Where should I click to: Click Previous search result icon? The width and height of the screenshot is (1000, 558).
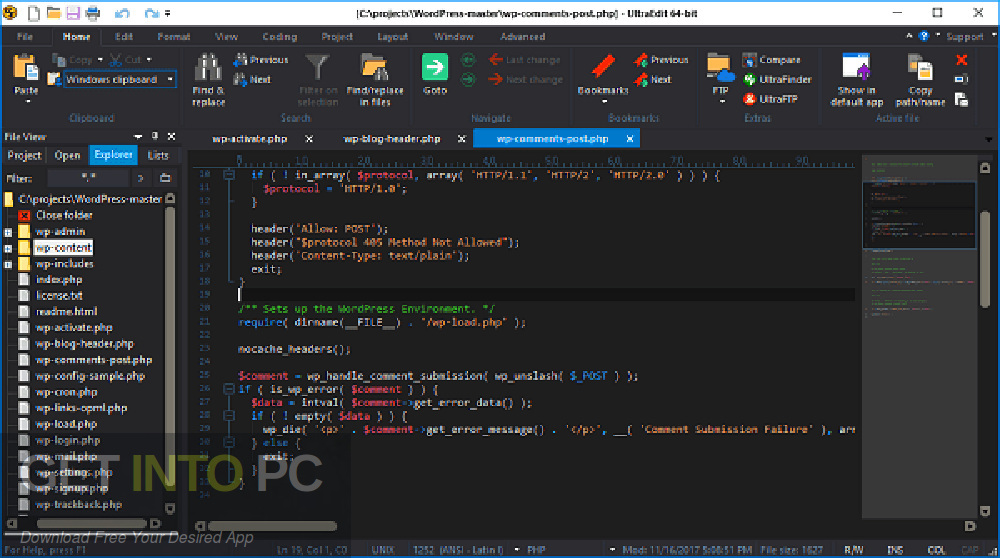(x=240, y=60)
